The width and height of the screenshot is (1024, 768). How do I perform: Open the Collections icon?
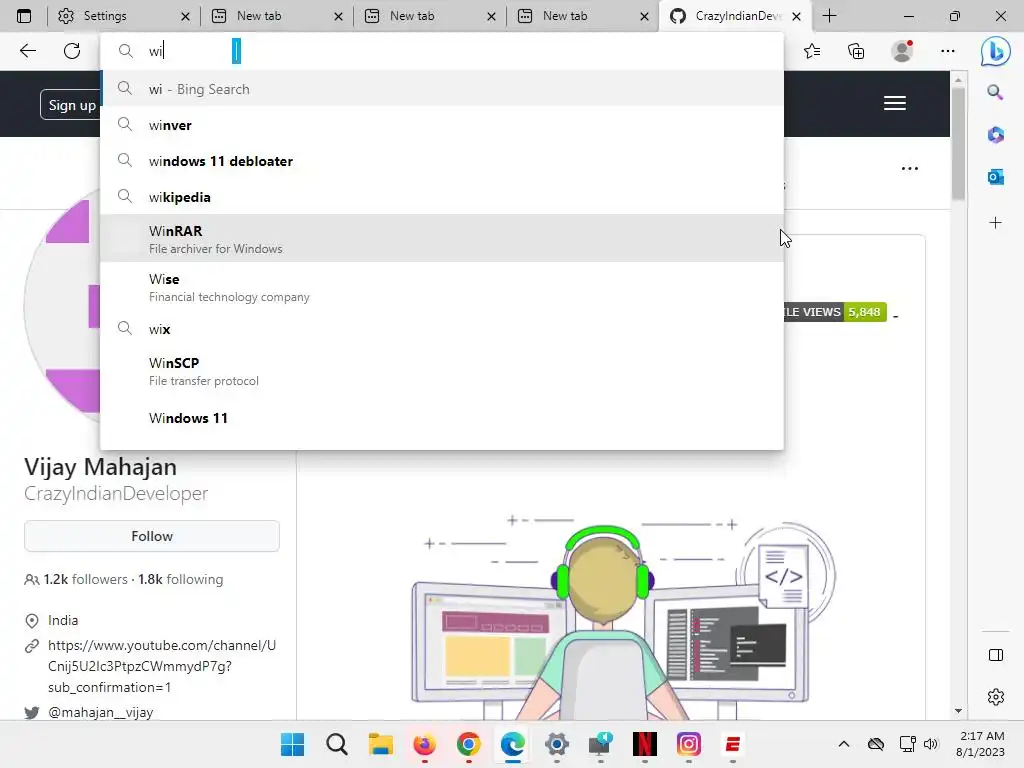(x=856, y=51)
